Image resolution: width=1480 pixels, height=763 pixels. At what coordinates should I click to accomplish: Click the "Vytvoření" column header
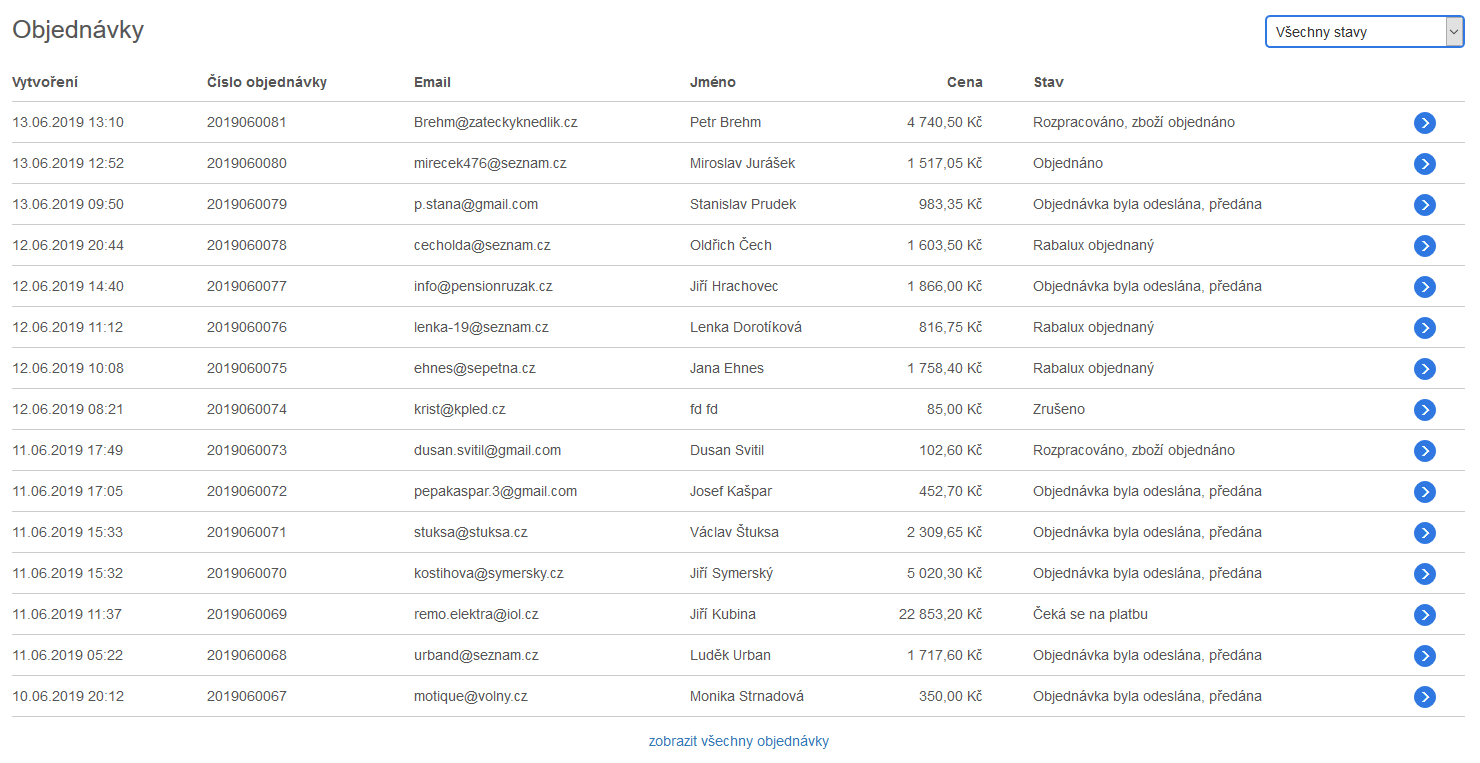[45, 82]
